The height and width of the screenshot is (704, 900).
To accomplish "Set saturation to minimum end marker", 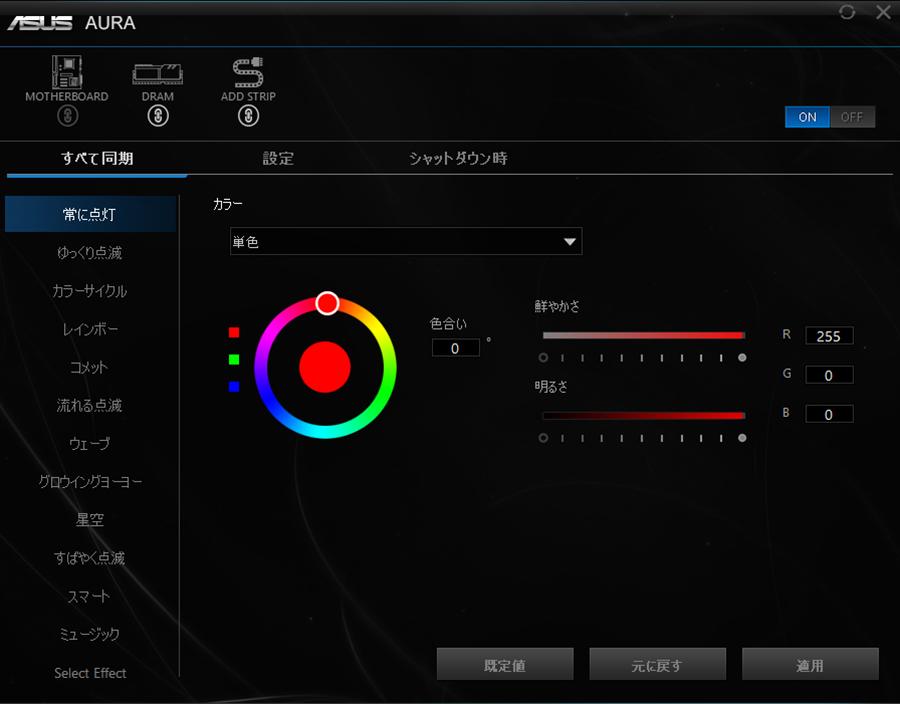I will 543,357.
